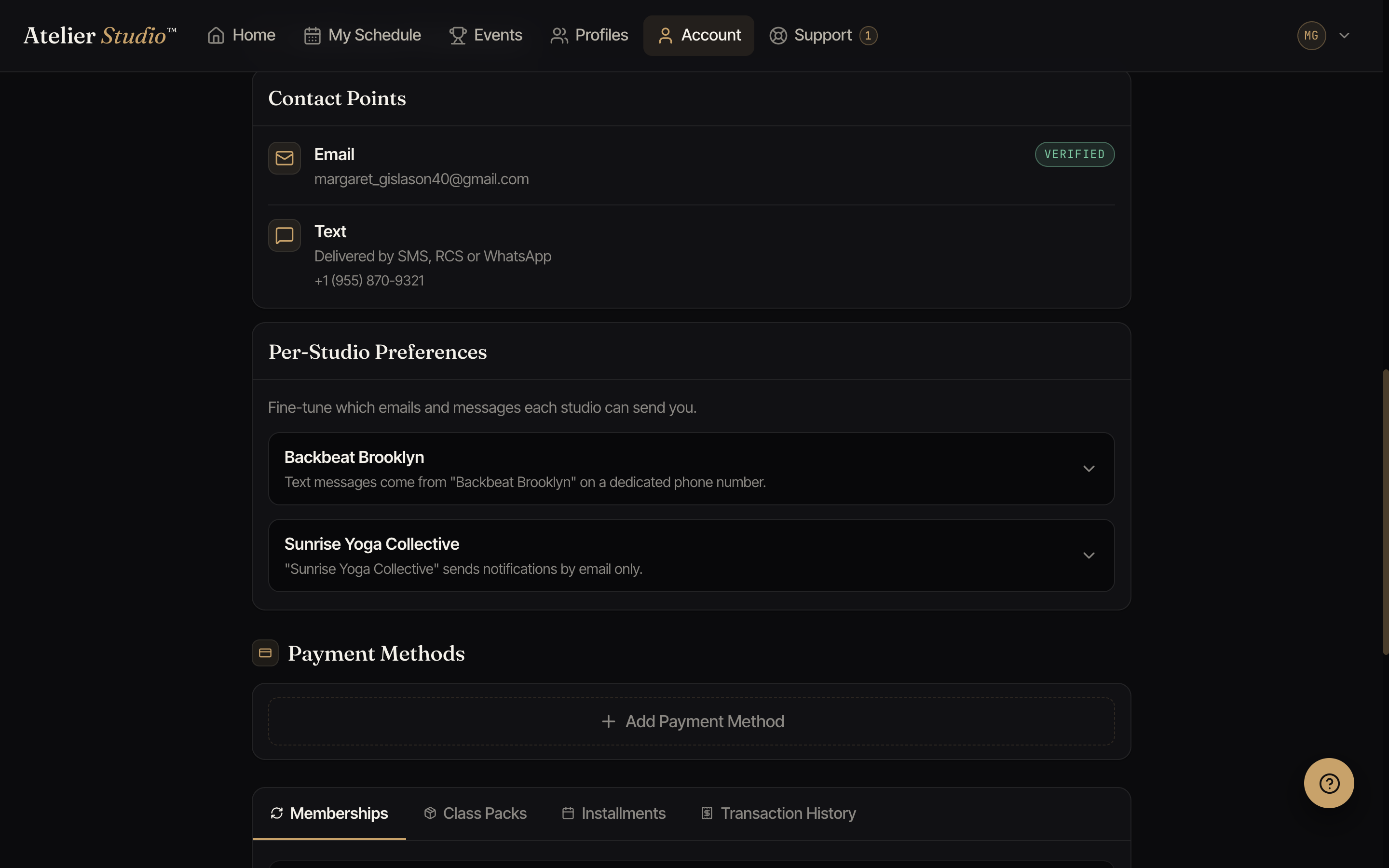Click the 'Delivered by SMS, RCS or WhatsApp' text
Image resolution: width=1389 pixels, height=868 pixels.
[x=433, y=256]
